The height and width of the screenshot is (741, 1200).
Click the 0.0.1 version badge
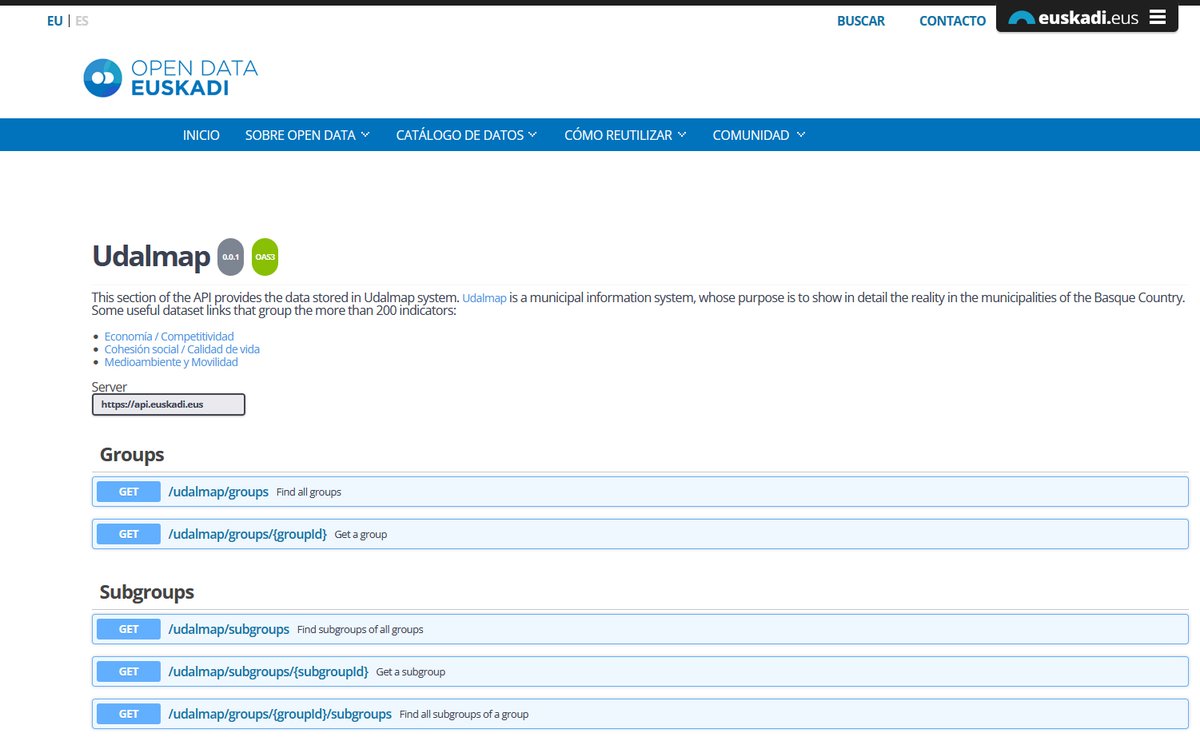click(x=230, y=257)
